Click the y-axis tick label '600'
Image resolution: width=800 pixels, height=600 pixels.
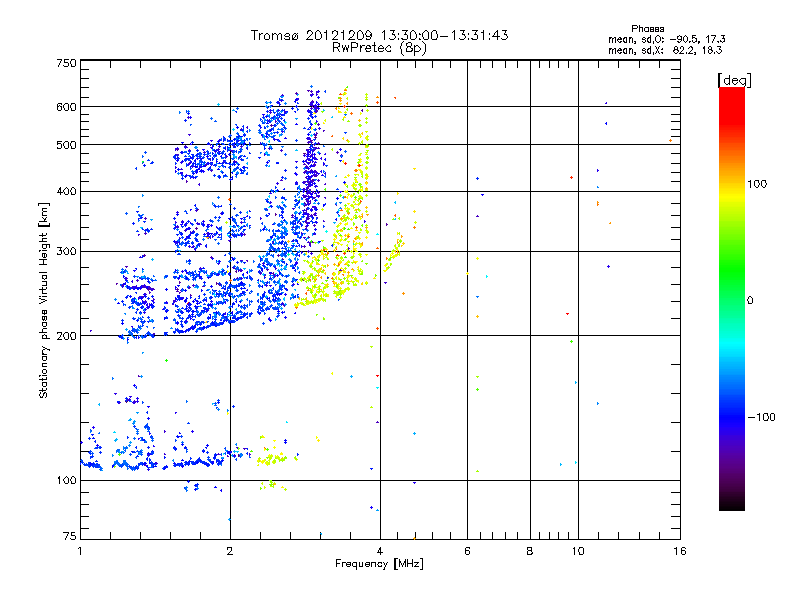[66, 107]
